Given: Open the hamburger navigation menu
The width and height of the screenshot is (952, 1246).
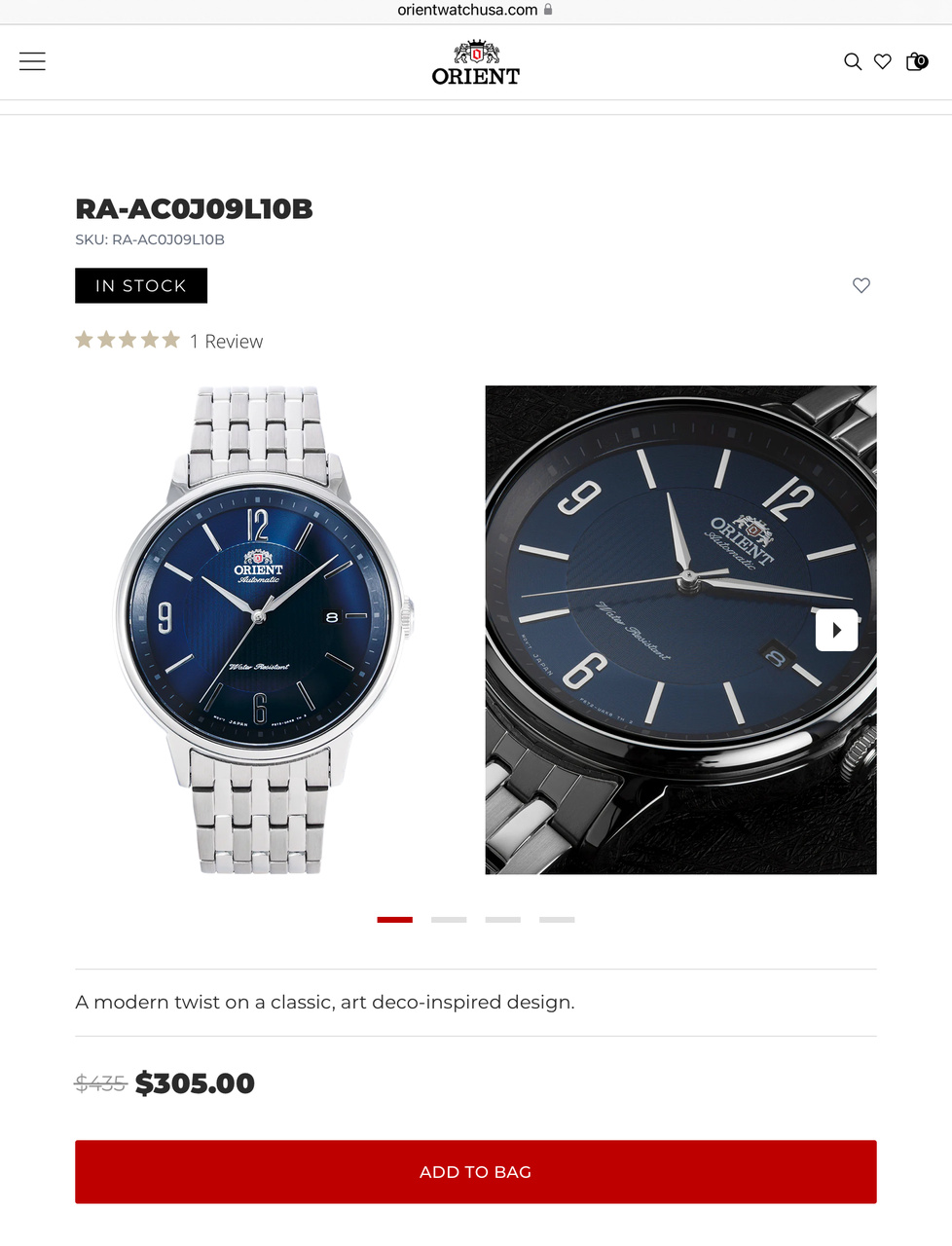Looking at the screenshot, I should (x=32, y=61).
